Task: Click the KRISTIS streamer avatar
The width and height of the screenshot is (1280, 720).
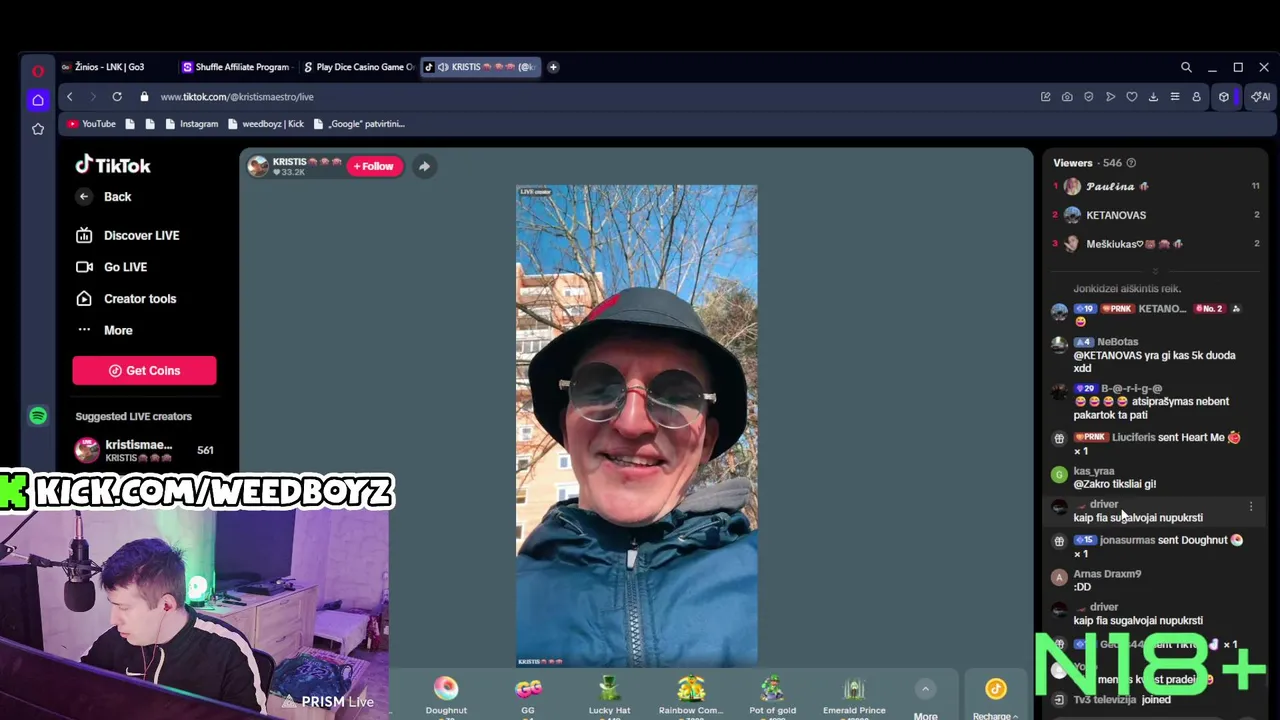Action: 258,166
